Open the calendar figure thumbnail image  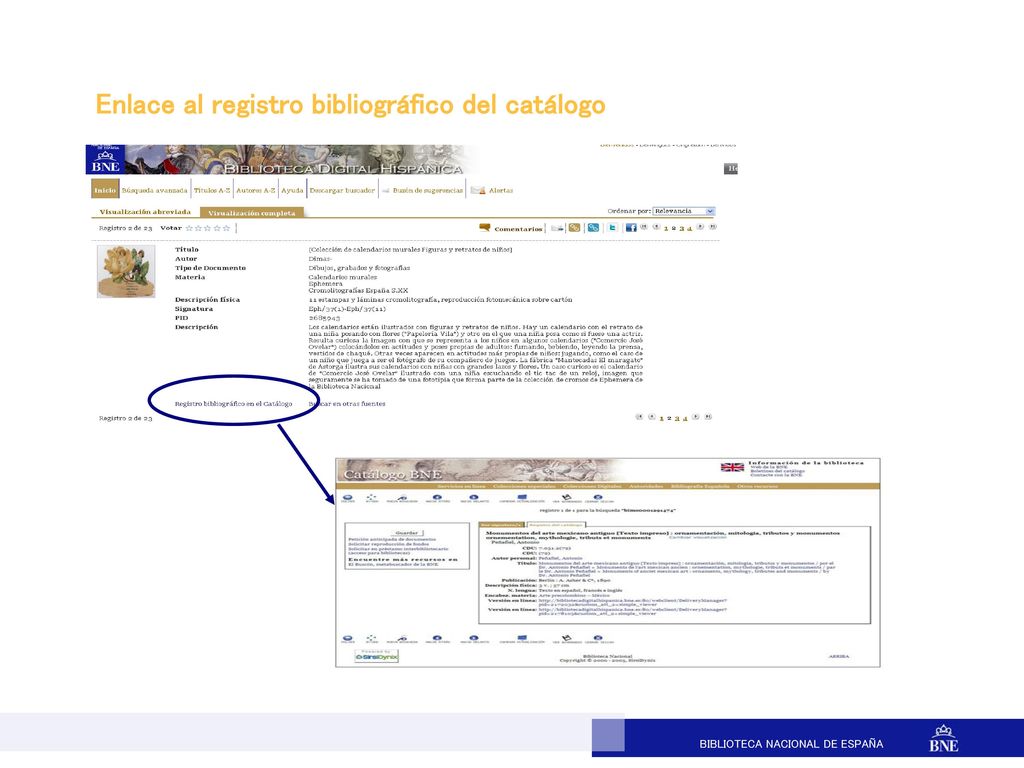point(126,271)
